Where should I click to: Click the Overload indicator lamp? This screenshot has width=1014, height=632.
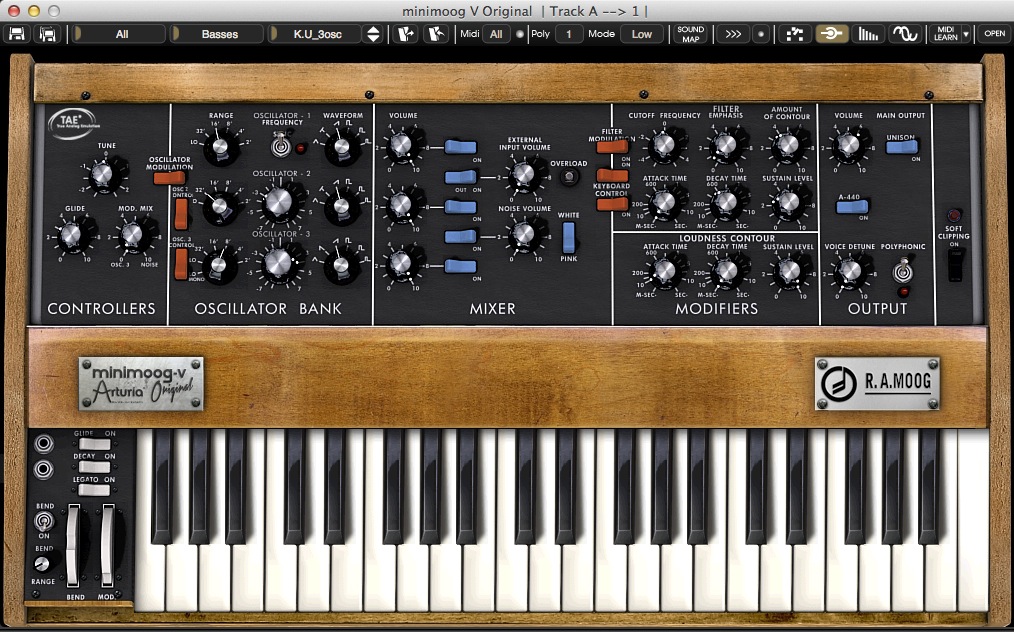click(x=569, y=177)
